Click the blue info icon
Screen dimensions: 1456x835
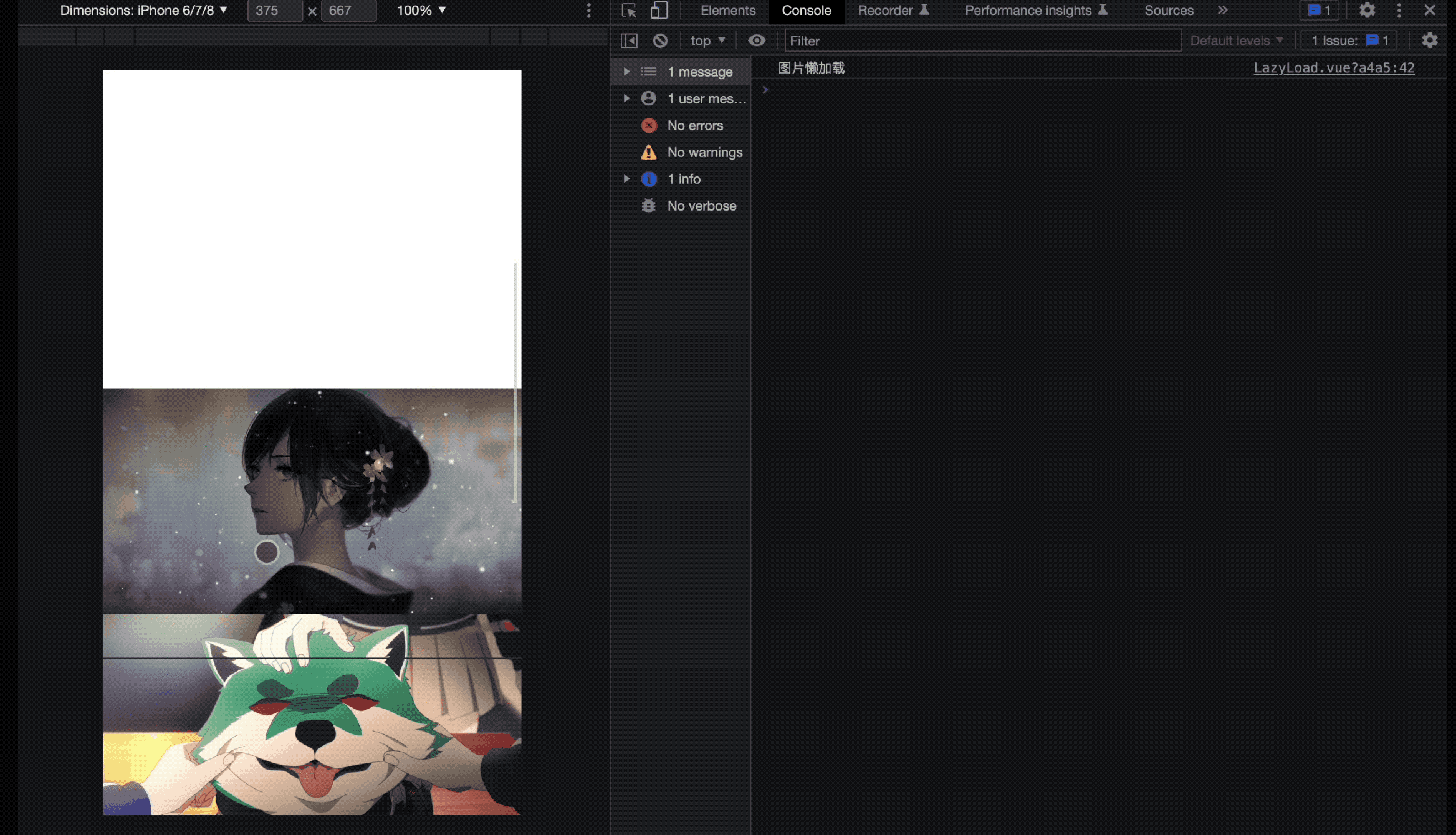649,179
